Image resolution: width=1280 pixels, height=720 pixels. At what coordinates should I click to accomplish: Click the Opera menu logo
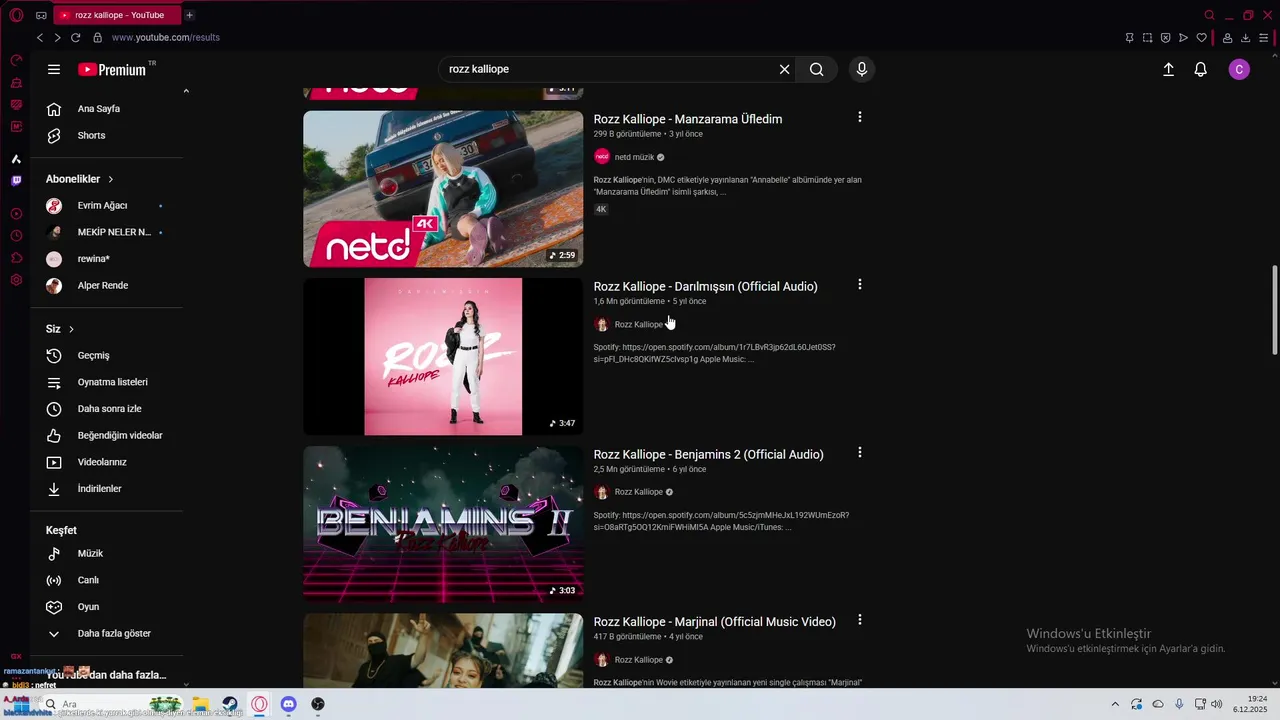pyautogui.click(x=16, y=15)
